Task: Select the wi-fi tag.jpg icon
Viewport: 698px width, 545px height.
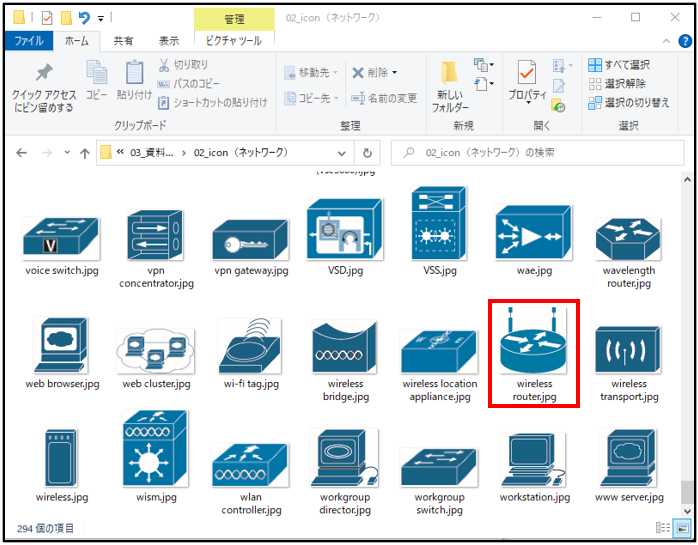Action: point(251,346)
